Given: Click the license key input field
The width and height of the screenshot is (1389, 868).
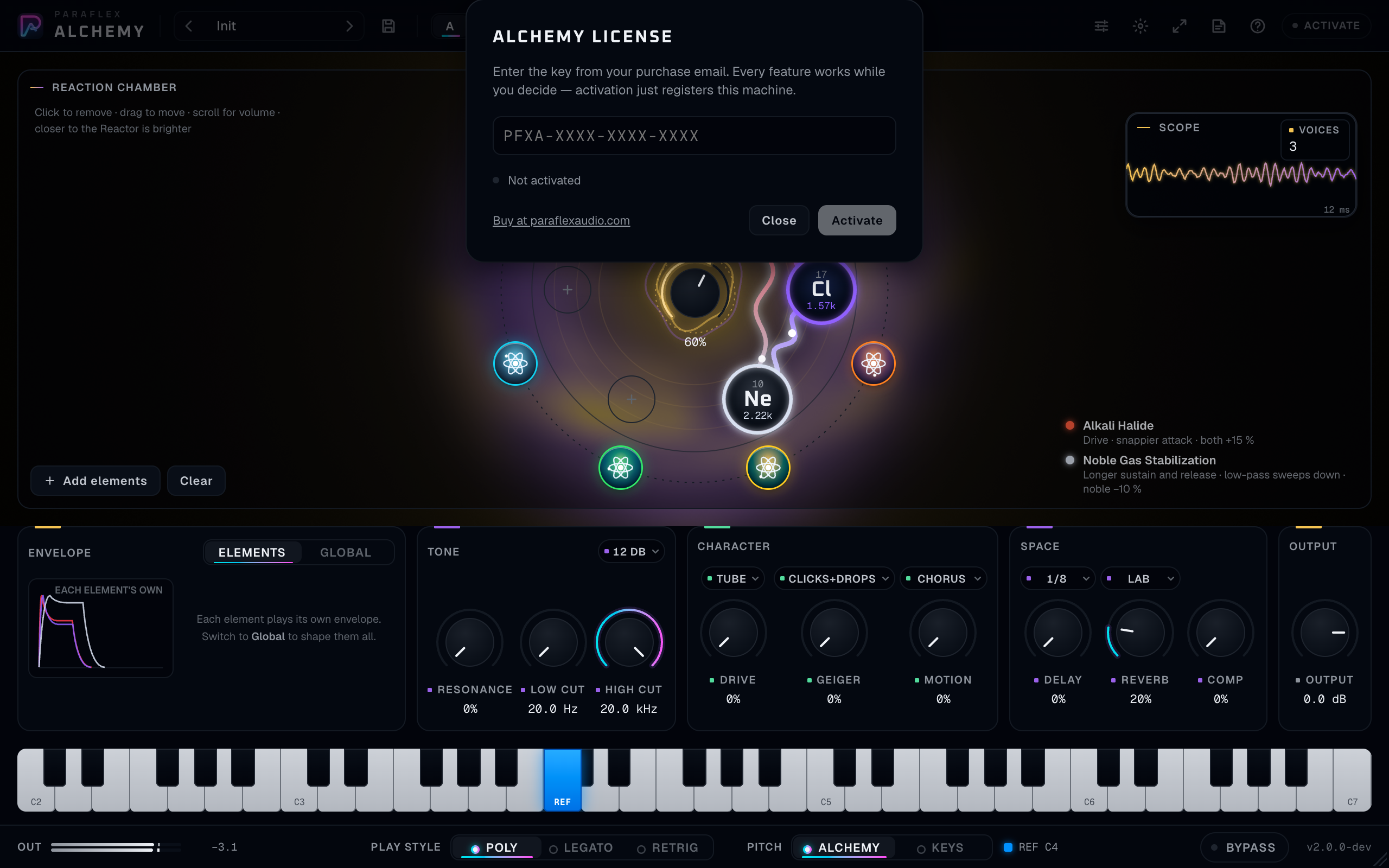Looking at the screenshot, I should 694,136.
